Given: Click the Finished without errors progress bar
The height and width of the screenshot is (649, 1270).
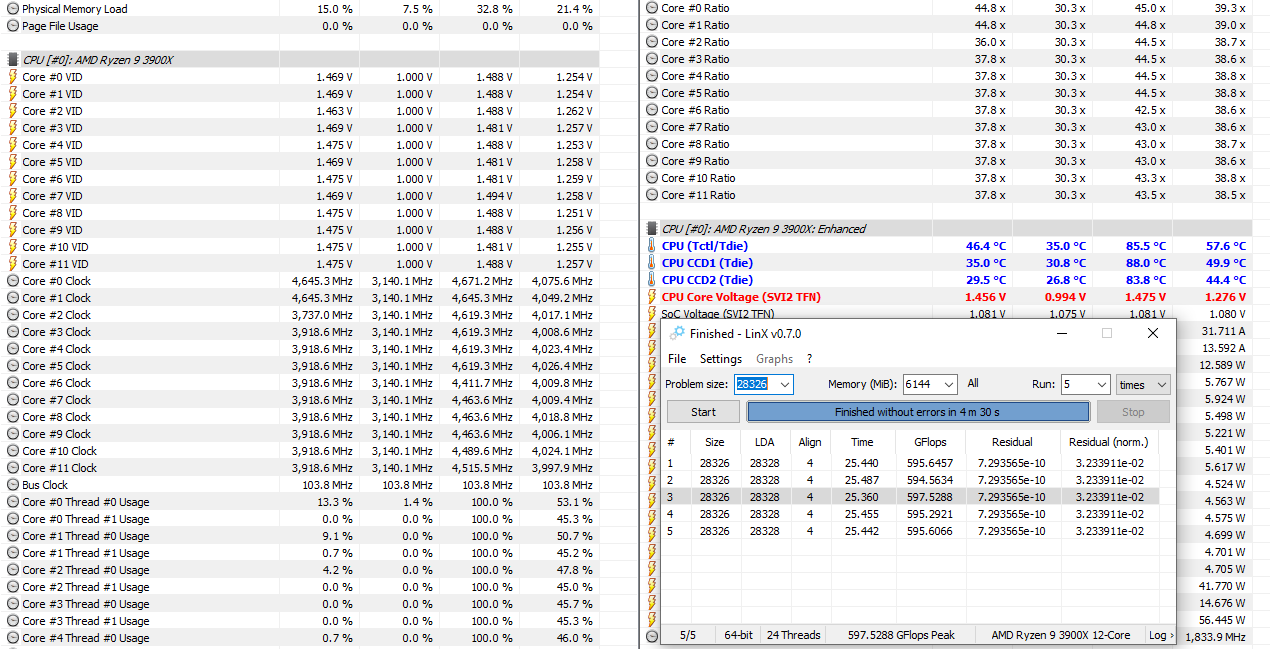Looking at the screenshot, I should click(x=918, y=412).
